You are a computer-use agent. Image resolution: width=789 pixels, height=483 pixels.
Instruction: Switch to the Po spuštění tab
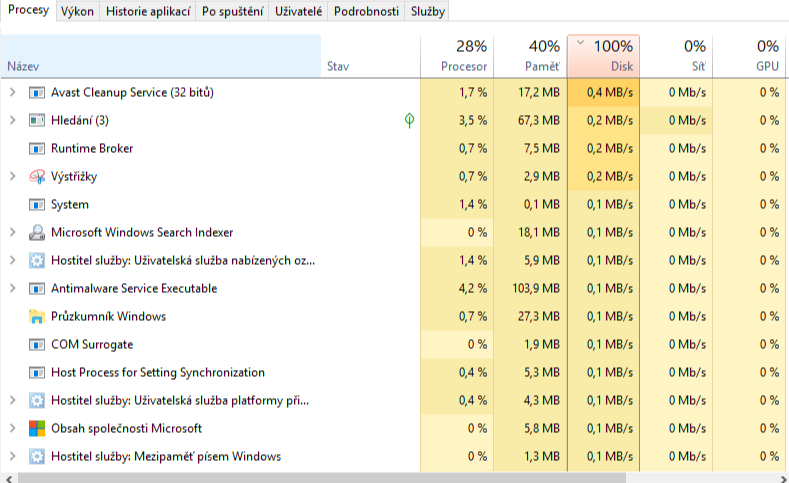click(232, 11)
